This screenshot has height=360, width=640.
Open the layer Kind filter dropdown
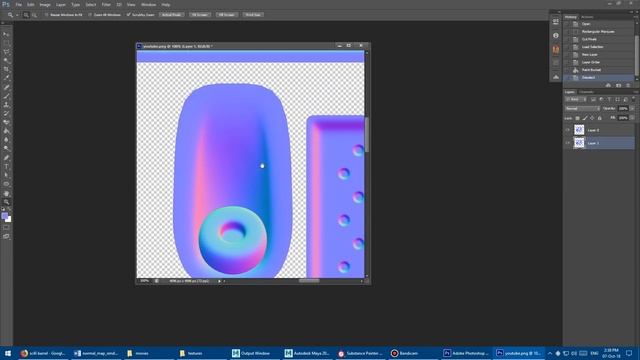pos(576,99)
